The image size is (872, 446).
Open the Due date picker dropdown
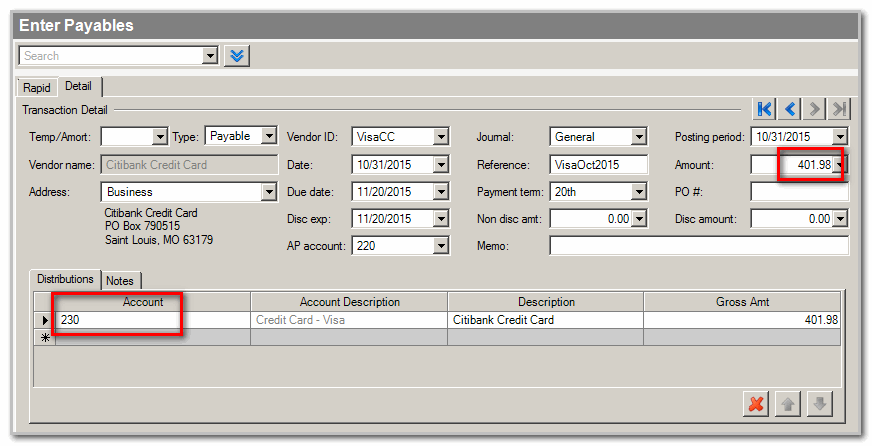[441, 192]
